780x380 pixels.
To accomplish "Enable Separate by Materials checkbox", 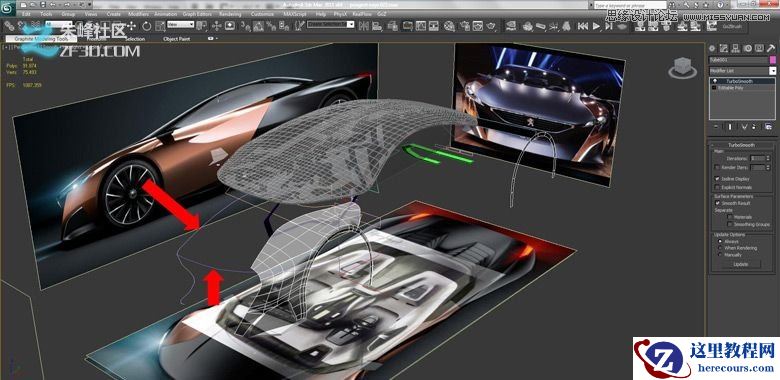I will point(730,216).
